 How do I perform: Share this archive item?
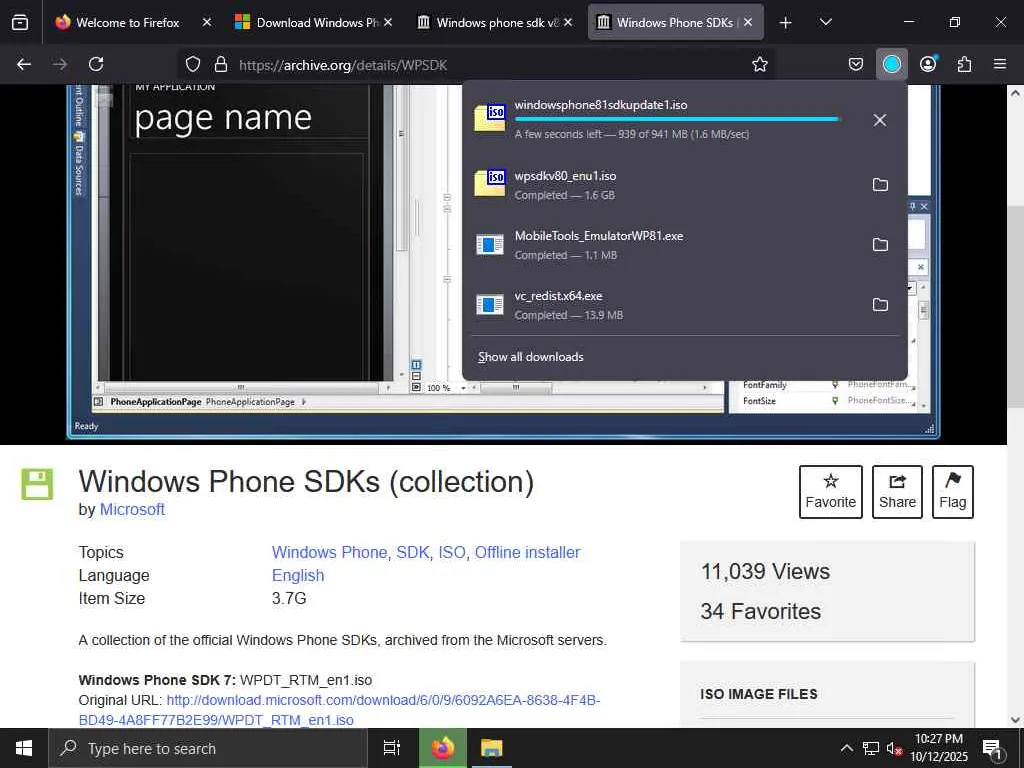pyautogui.click(x=897, y=492)
